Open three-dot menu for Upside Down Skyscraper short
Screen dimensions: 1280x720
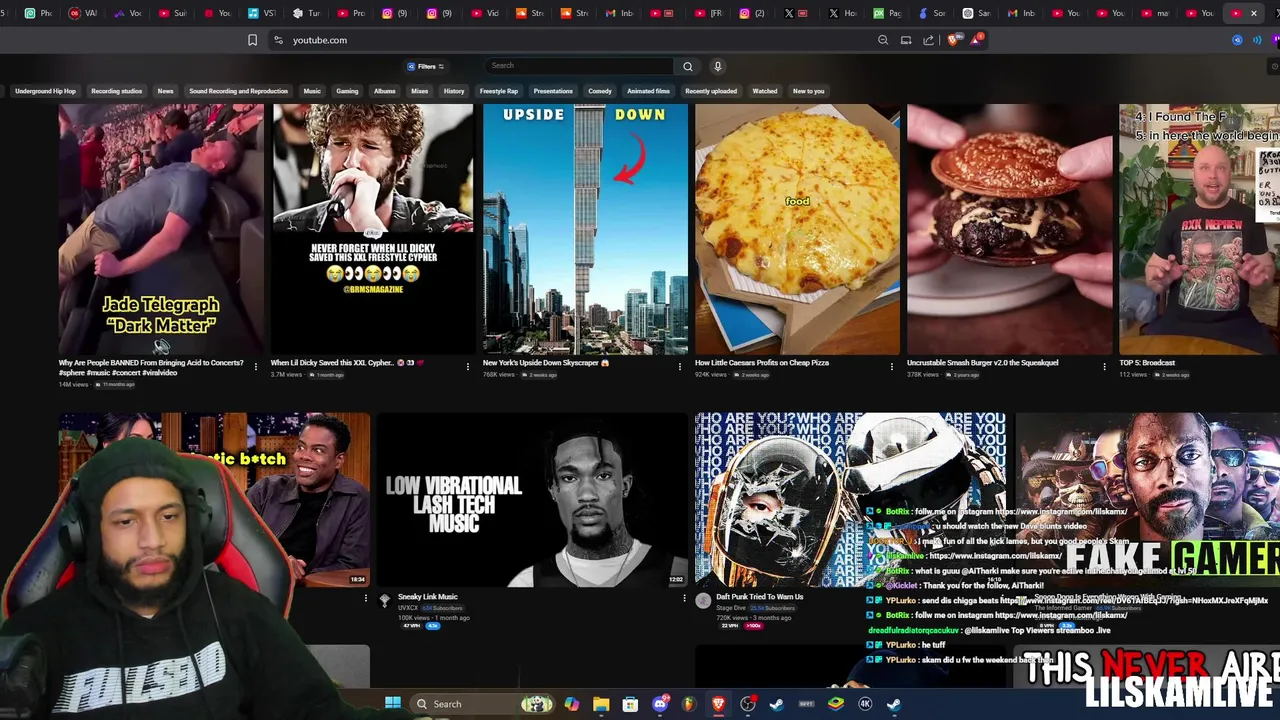(x=680, y=367)
